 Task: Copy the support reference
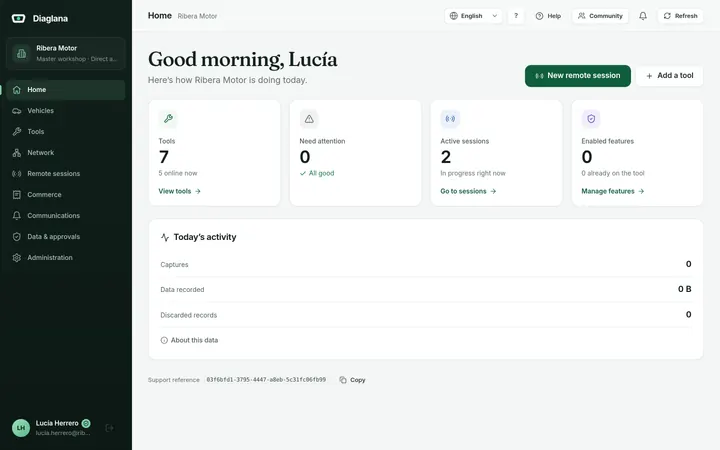352,380
